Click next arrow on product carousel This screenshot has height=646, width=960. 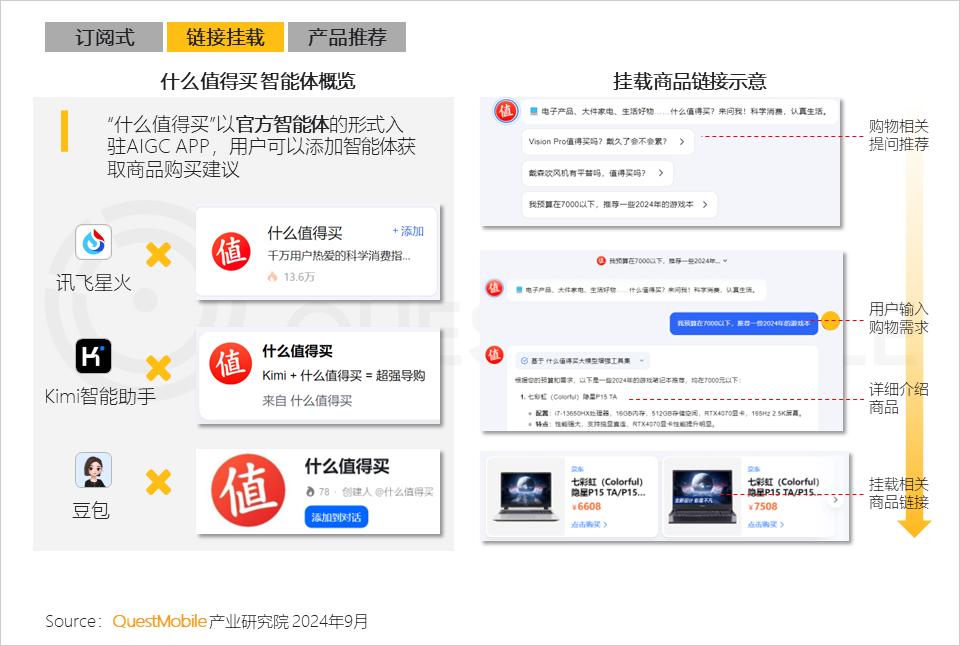pyautogui.click(x=835, y=500)
